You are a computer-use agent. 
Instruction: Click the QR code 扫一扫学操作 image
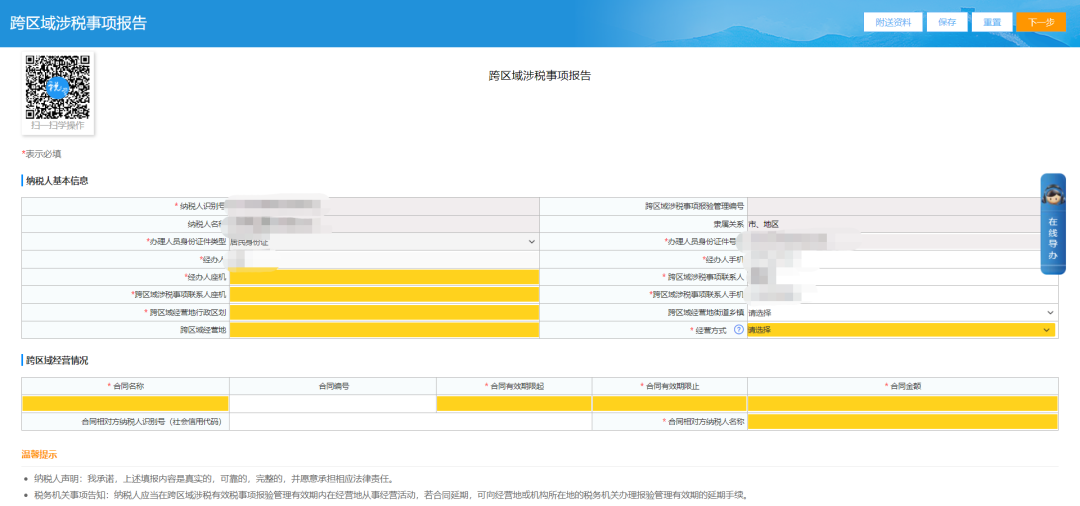[x=59, y=93]
